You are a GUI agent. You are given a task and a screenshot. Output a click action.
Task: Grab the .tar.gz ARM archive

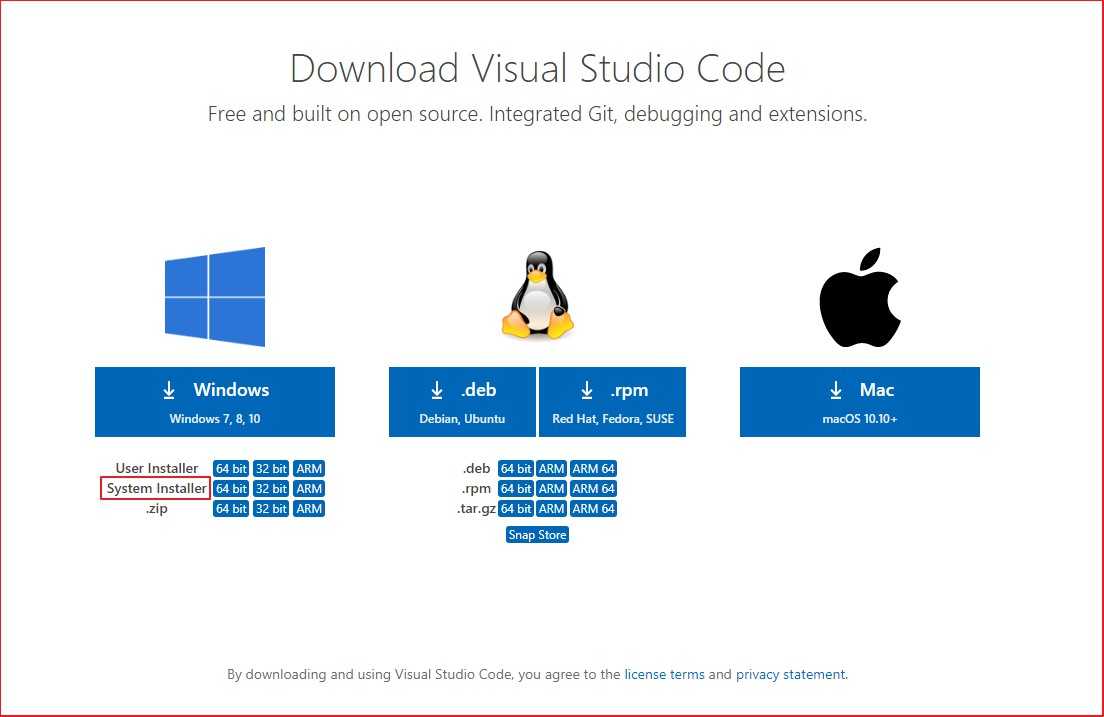click(x=551, y=509)
